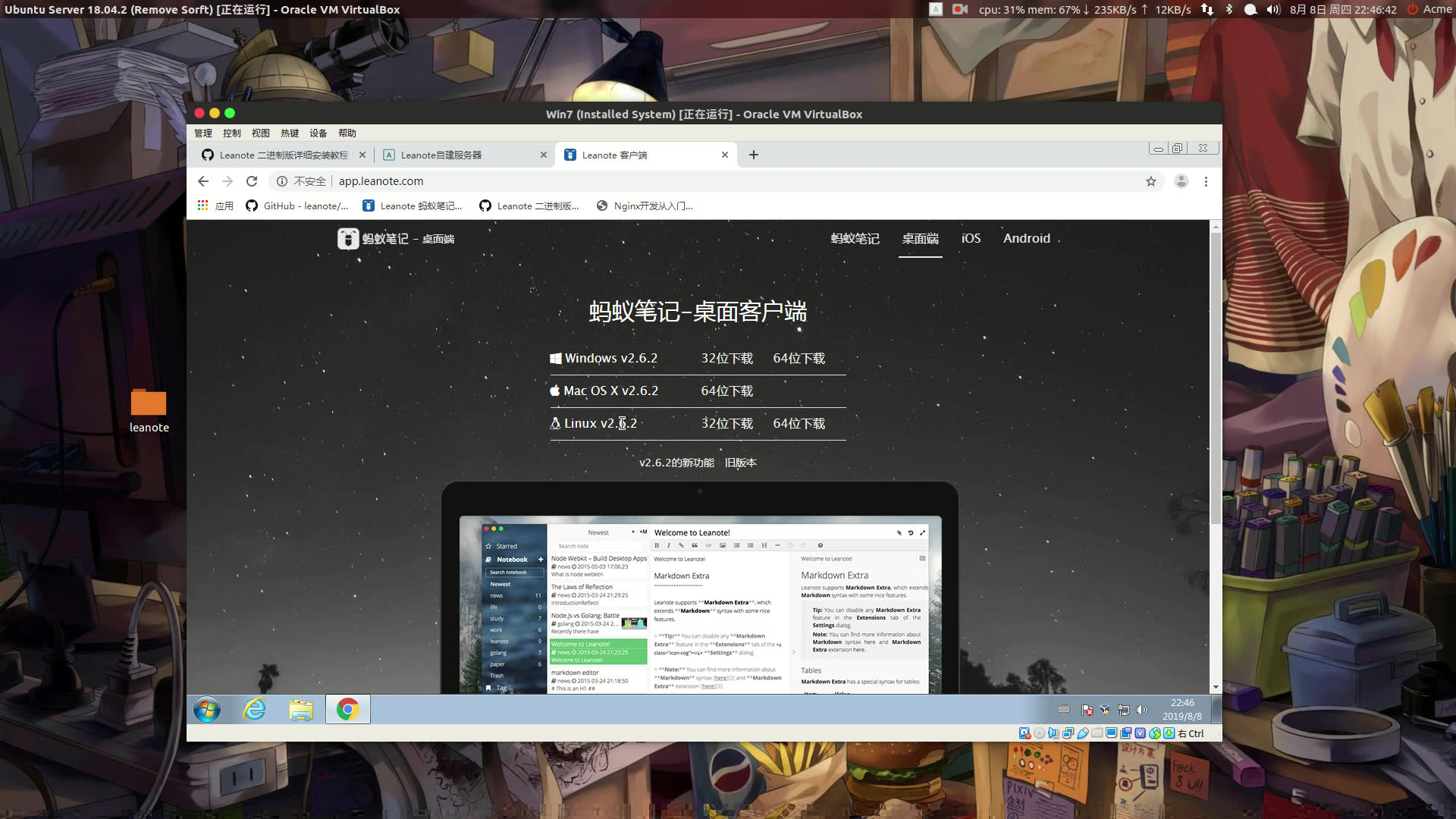Open the 管理 menu in VirtualBox
This screenshot has height=819, width=1456.
click(203, 133)
